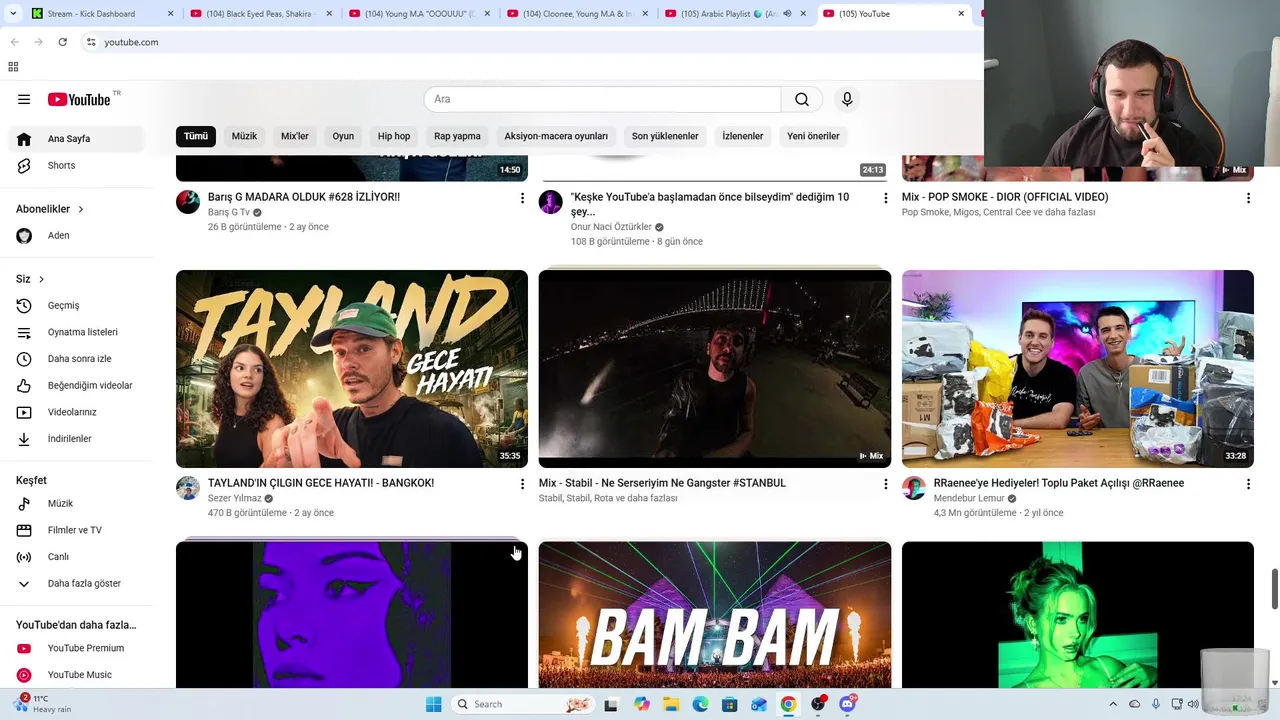Open Onur Naci Öztürkler channel avatar
The width and height of the screenshot is (1280, 720).
pos(551,202)
